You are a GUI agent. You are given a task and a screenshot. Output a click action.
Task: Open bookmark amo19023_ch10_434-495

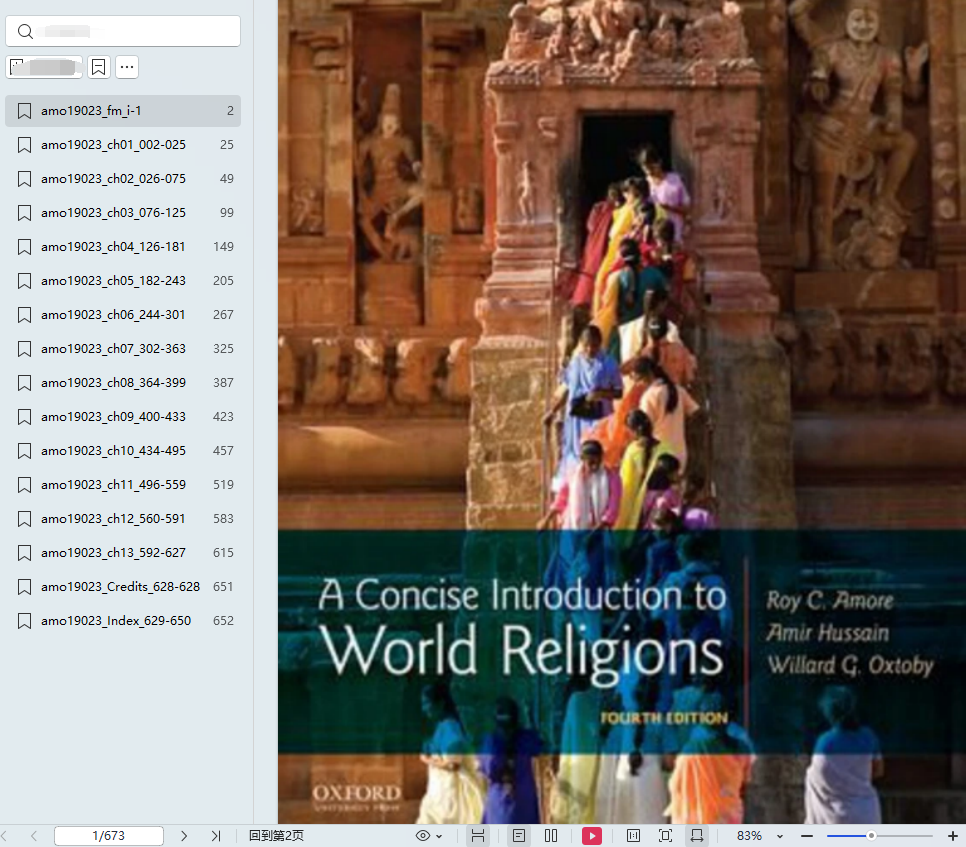tap(123, 450)
